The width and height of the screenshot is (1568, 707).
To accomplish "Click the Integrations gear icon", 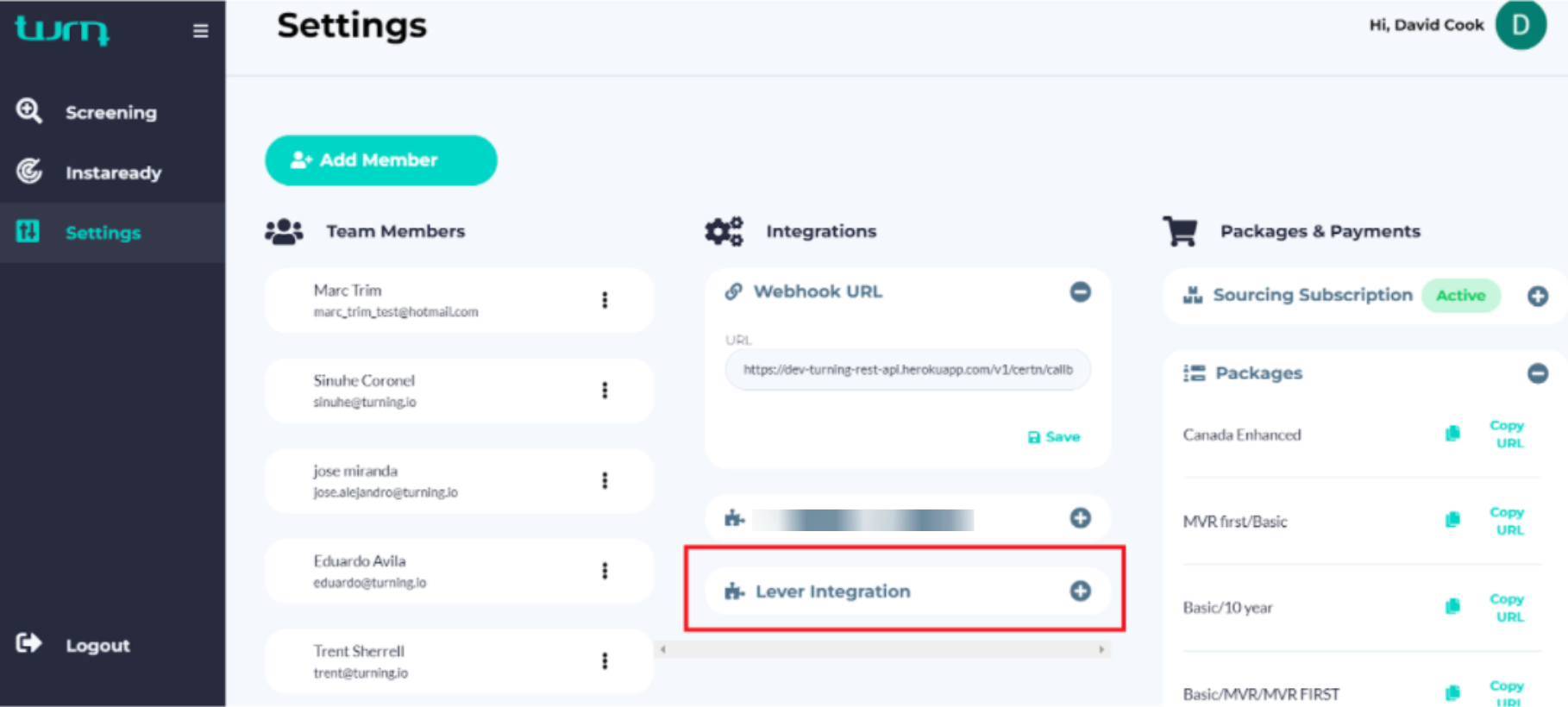I will click(723, 230).
